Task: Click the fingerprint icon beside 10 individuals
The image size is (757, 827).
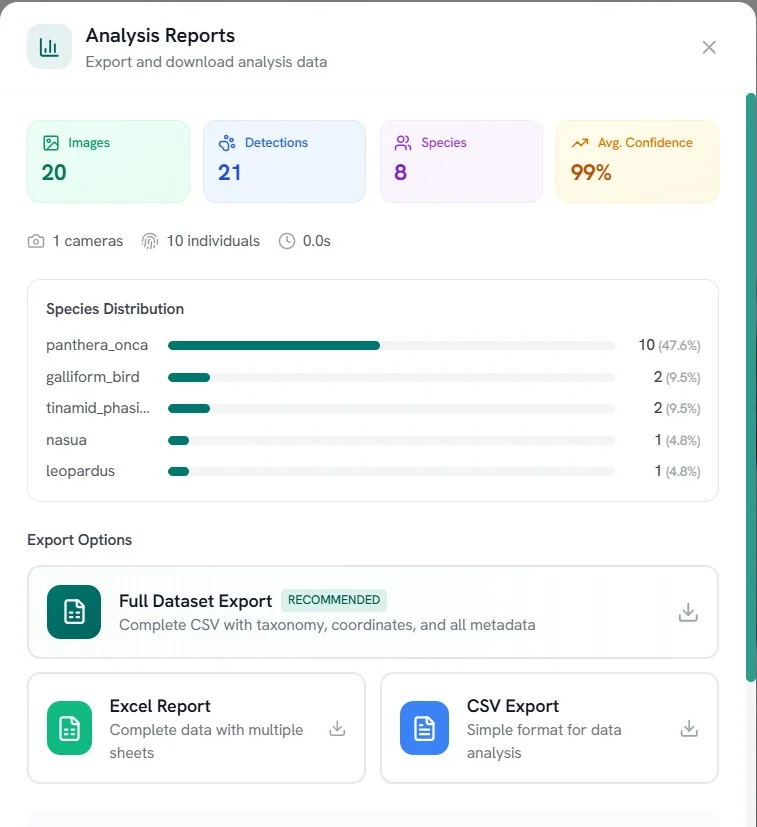Action: 150,241
